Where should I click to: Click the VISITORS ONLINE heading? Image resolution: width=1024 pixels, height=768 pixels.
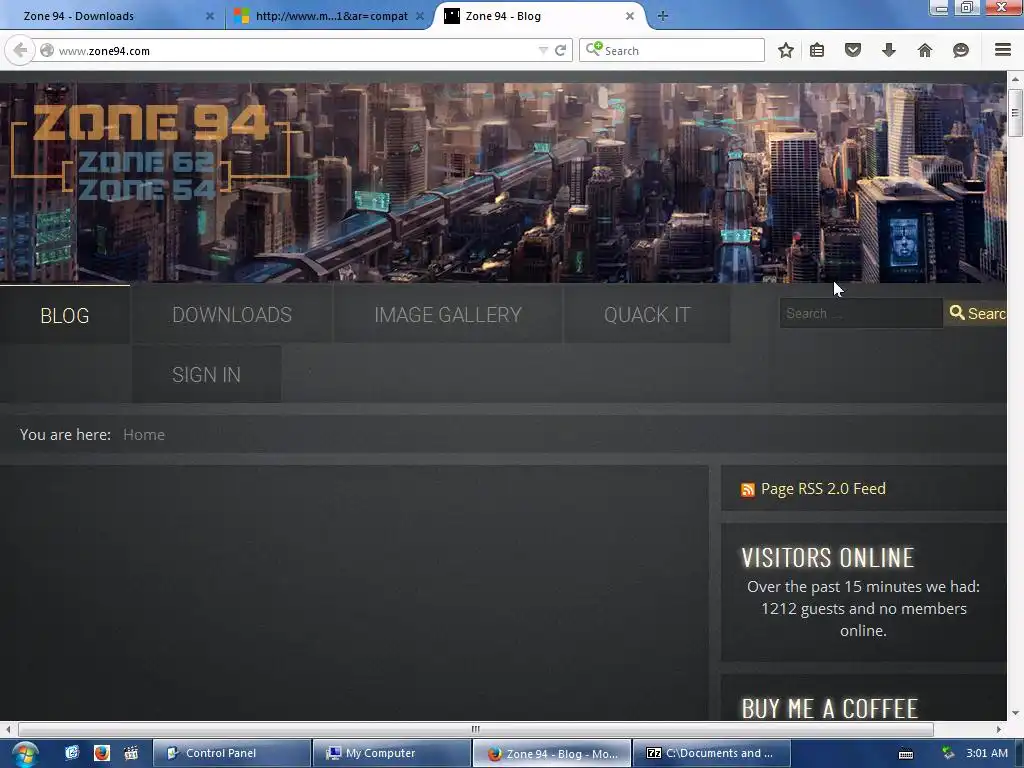click(827, 558)
